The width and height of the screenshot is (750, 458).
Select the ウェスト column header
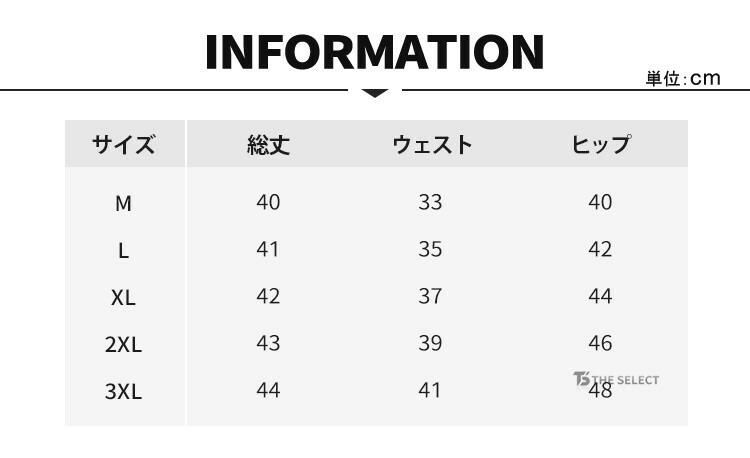click(x=431, y=144)
